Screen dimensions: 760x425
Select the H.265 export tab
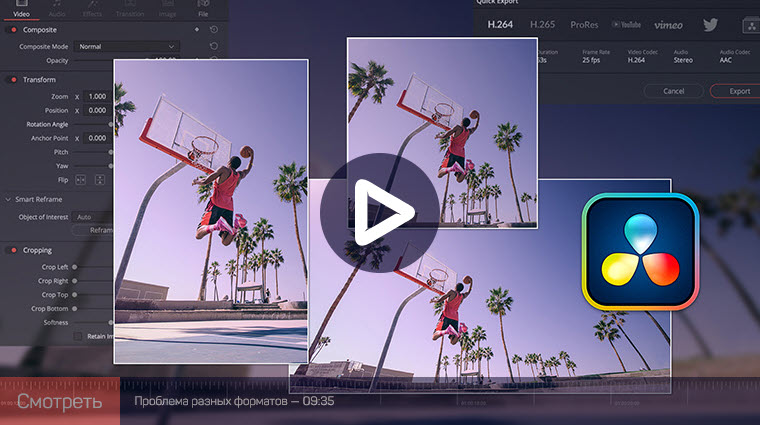pos(542,25)
